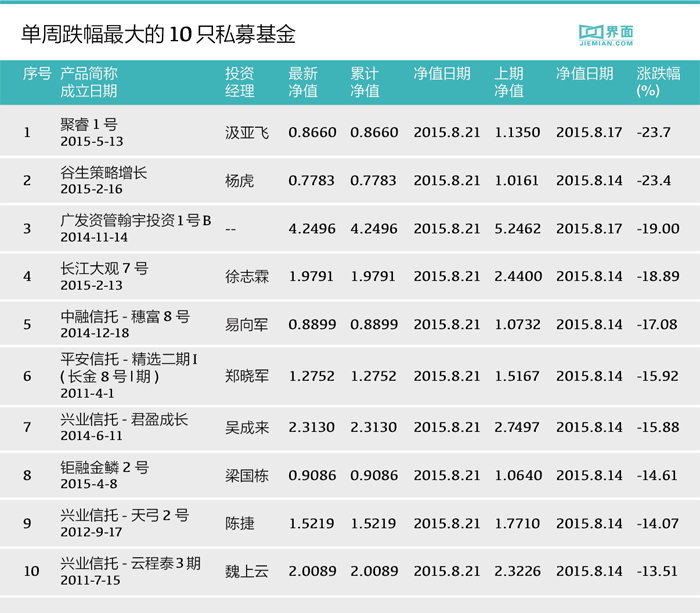Select the manager name '易向军'
The height and width of the screenshot is (613, 700).
247,325
